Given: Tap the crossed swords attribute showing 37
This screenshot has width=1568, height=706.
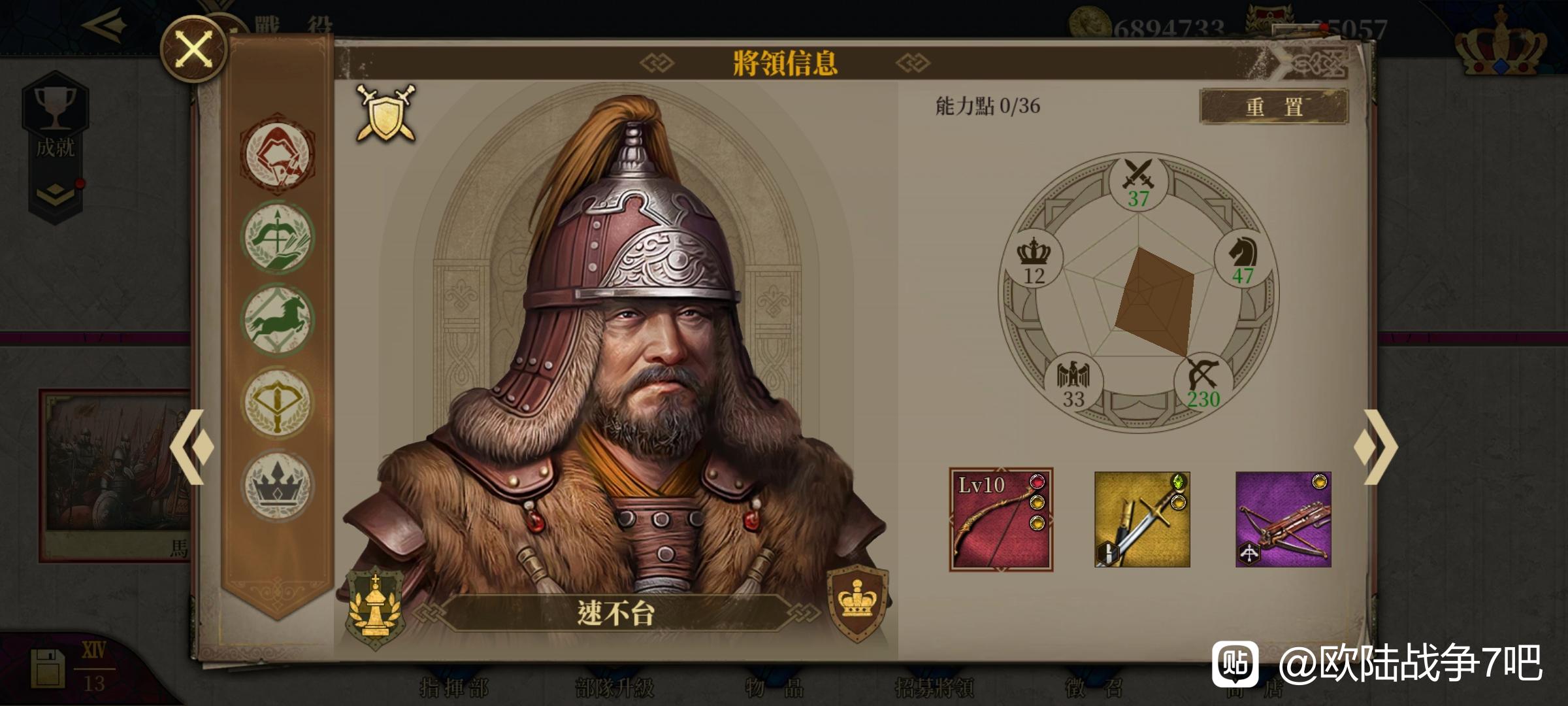Looking at the screenshot, I should pyautogui.click(x=1138, y=182).
